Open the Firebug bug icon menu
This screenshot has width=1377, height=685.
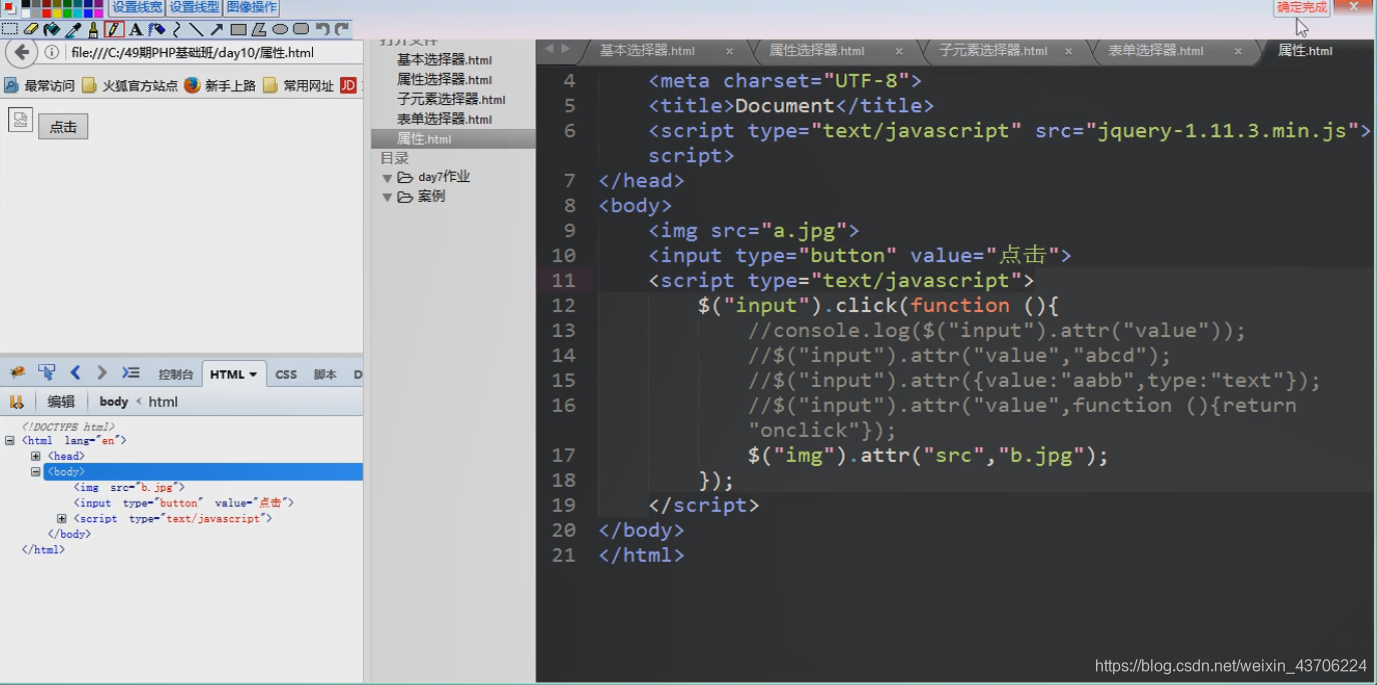[x=17, y=373]
